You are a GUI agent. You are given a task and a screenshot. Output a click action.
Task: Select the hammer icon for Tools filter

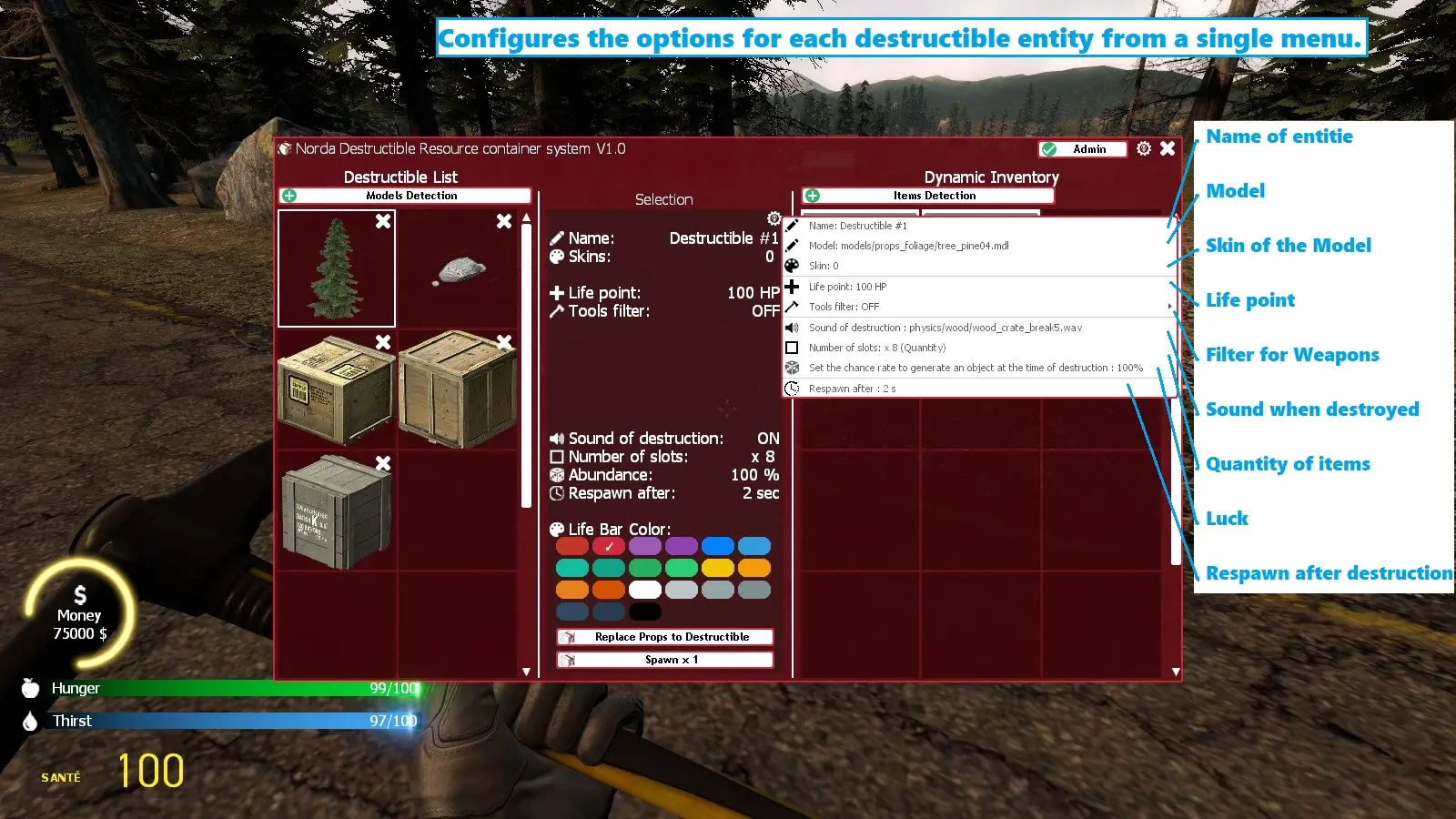557,310
